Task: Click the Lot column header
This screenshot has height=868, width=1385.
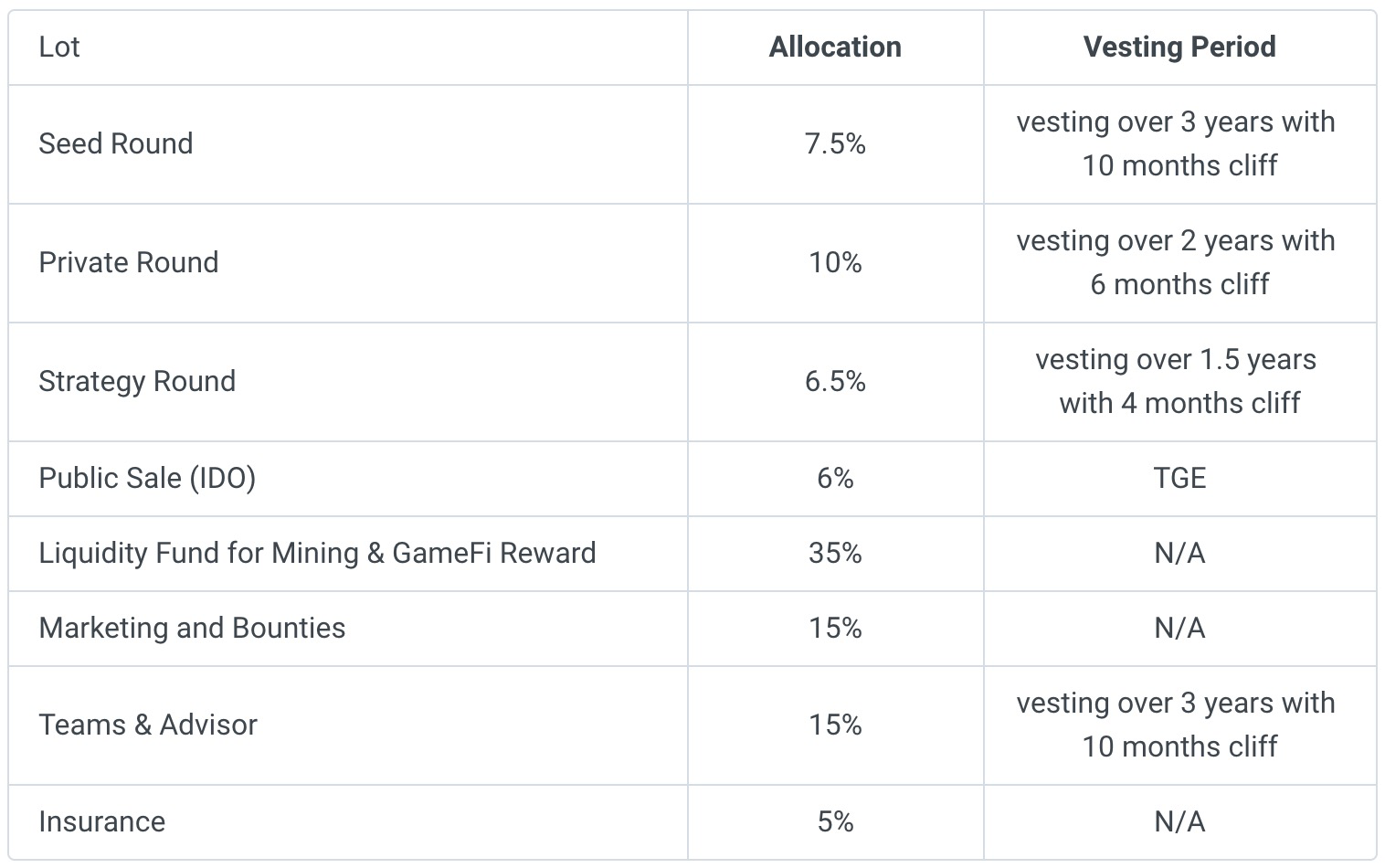Action: (59, 48)
